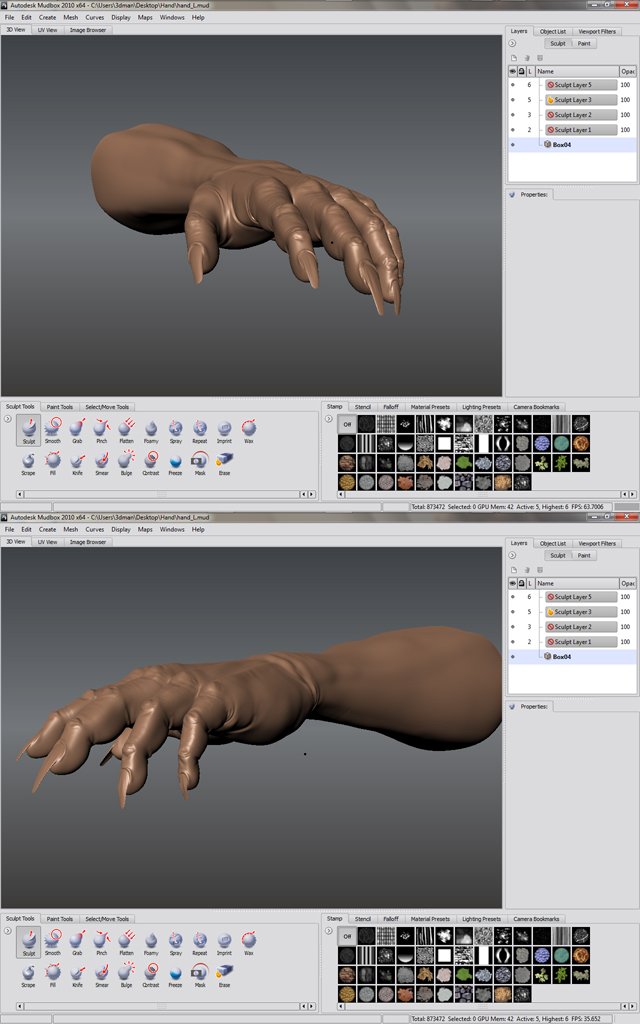Pick the Freeze tool in bottom window

click(175, 974)
